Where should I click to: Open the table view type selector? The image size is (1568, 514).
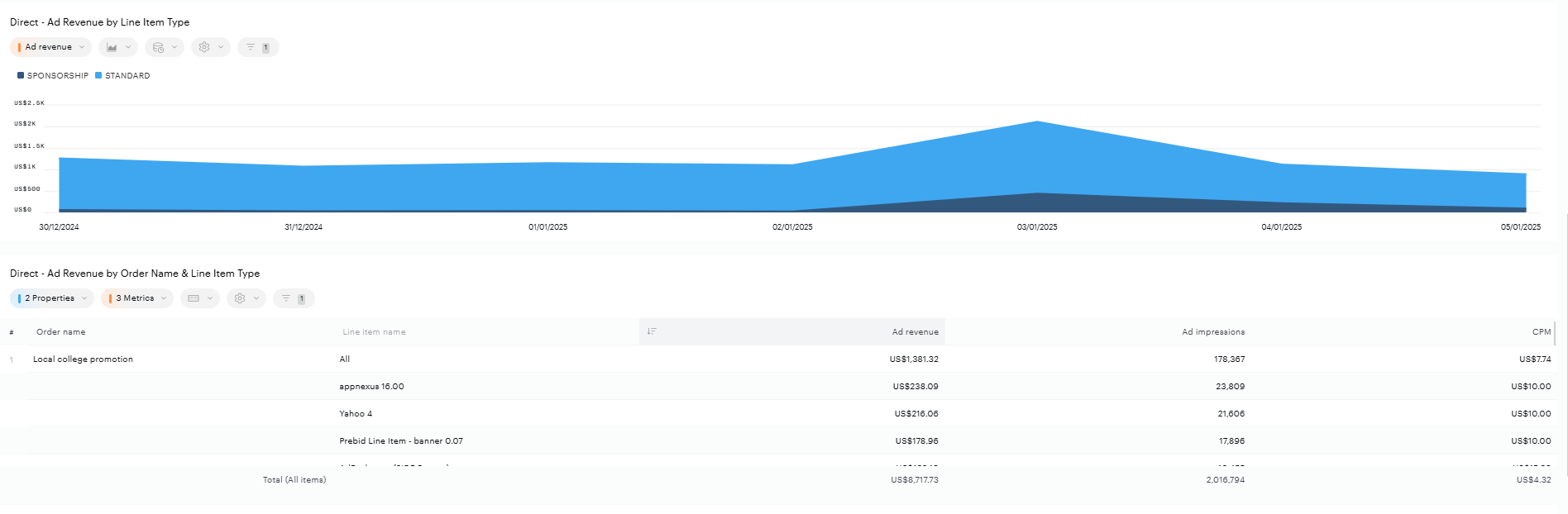point(200,298)
